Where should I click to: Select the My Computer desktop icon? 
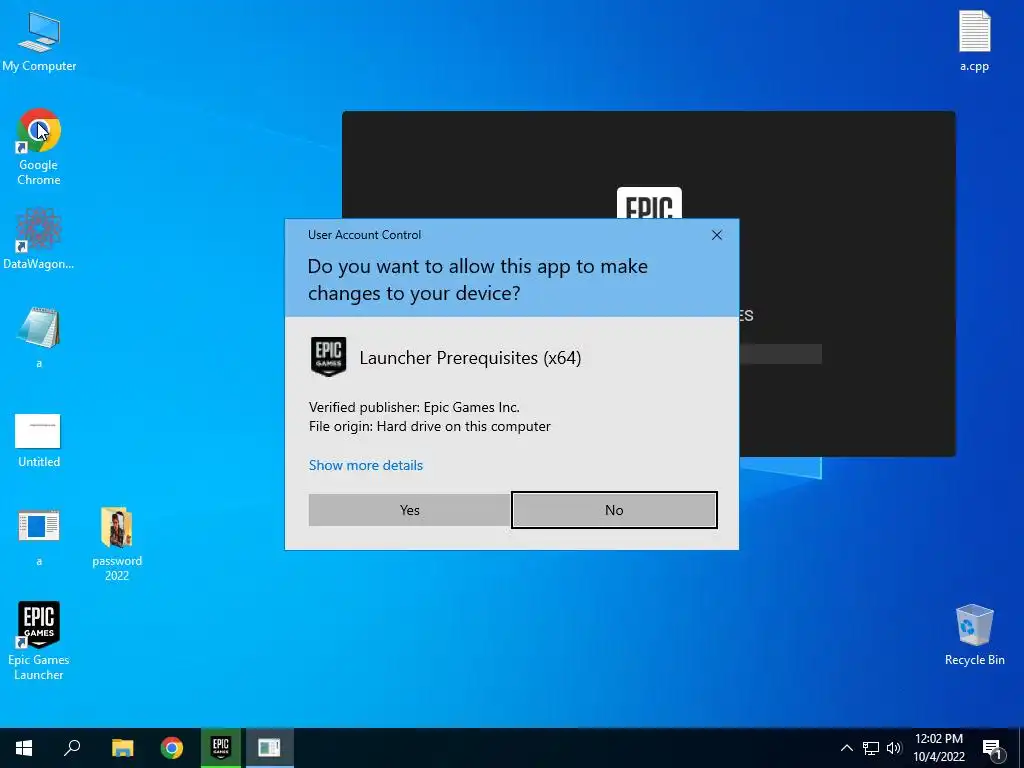click(39, 40)
